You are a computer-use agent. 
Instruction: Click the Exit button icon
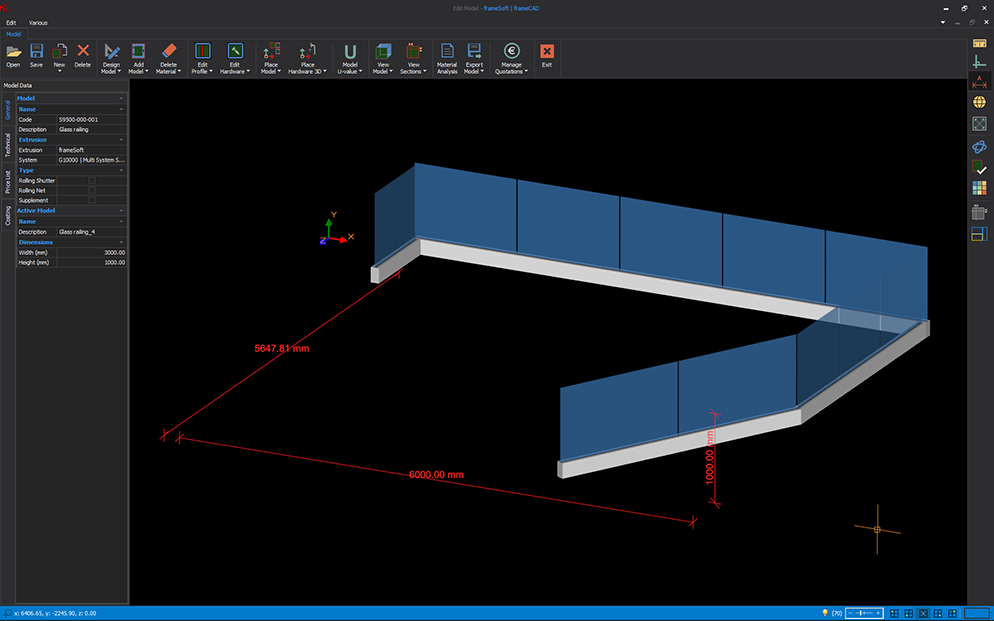point(546,51)
